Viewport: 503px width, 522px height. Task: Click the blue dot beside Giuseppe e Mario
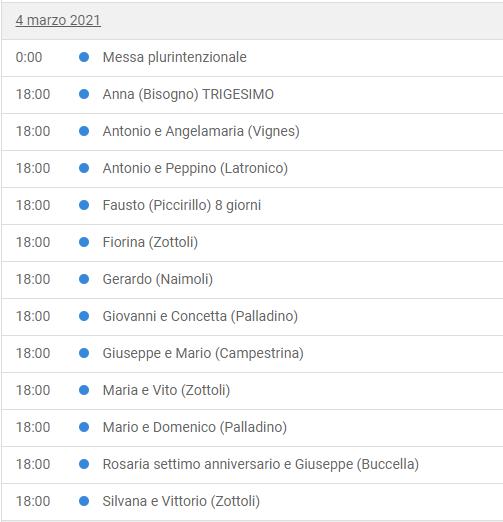click(x=84, y=353)
